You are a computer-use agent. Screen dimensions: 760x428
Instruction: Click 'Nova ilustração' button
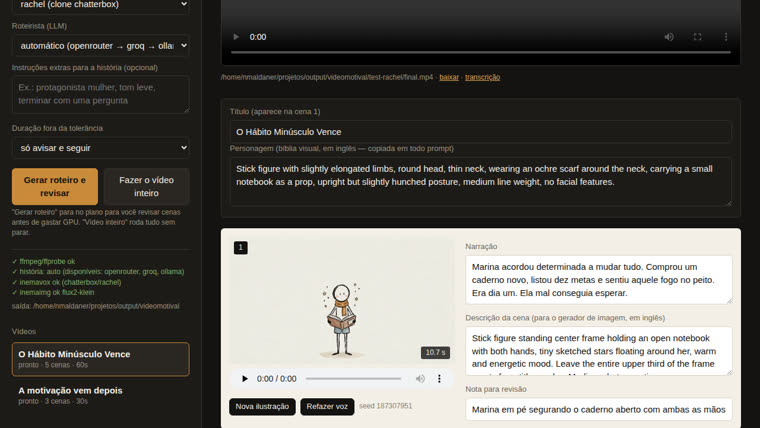pyautogui.click(x=262, y=407)
